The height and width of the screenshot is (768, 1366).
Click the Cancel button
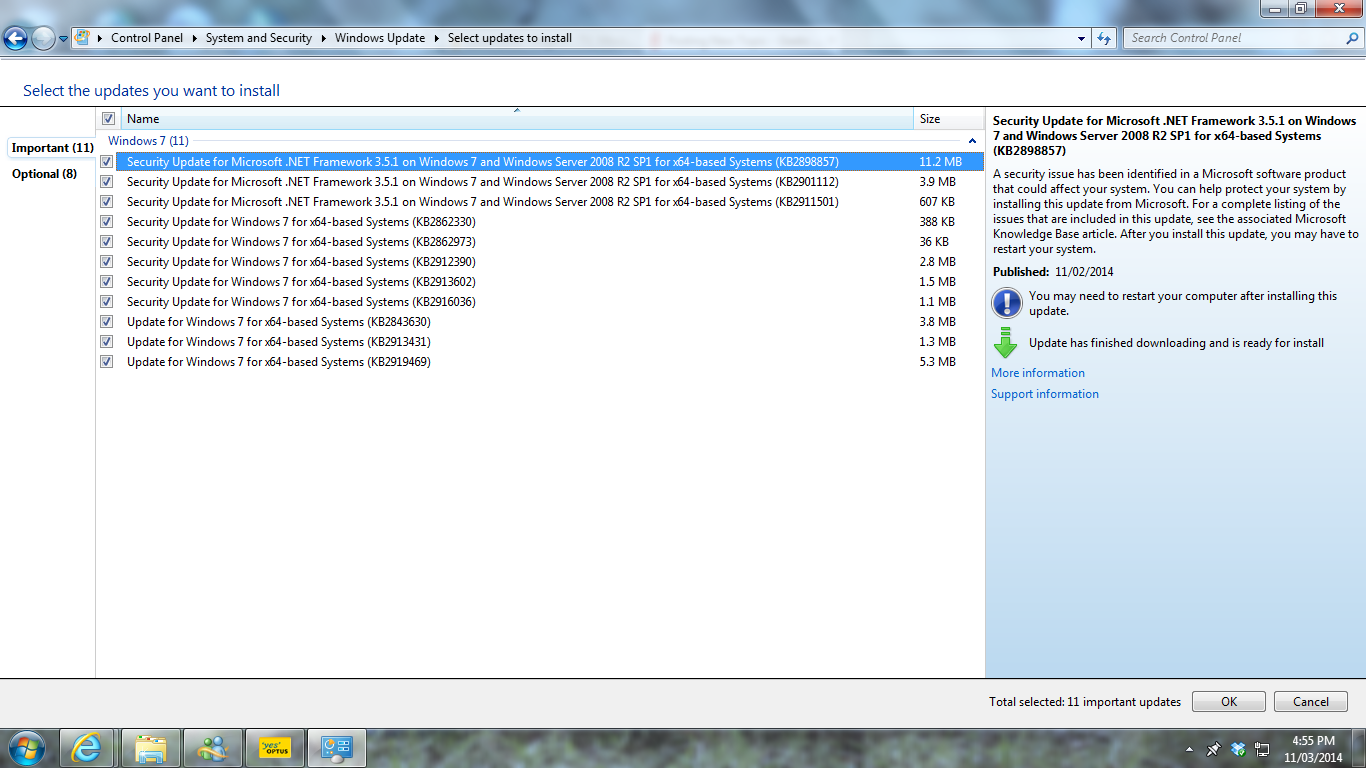point(1311,702)
